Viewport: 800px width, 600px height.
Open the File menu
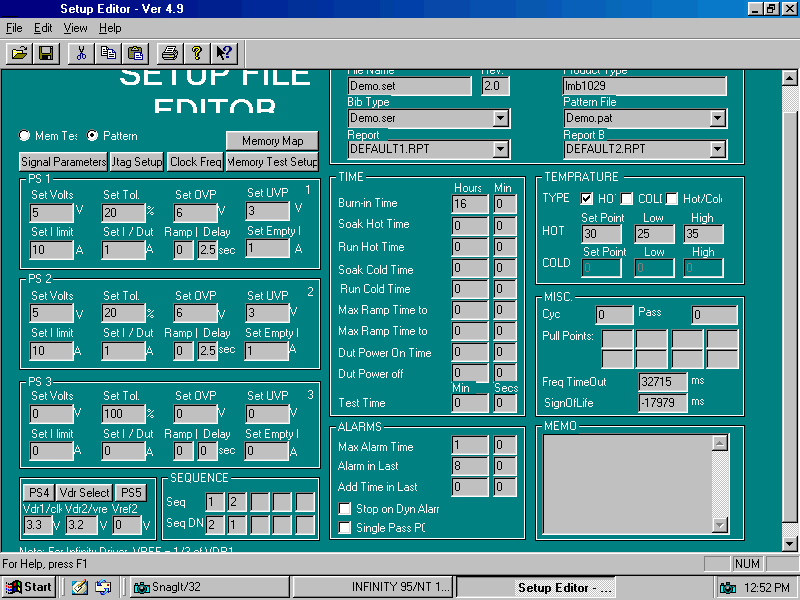click(14, 28)
